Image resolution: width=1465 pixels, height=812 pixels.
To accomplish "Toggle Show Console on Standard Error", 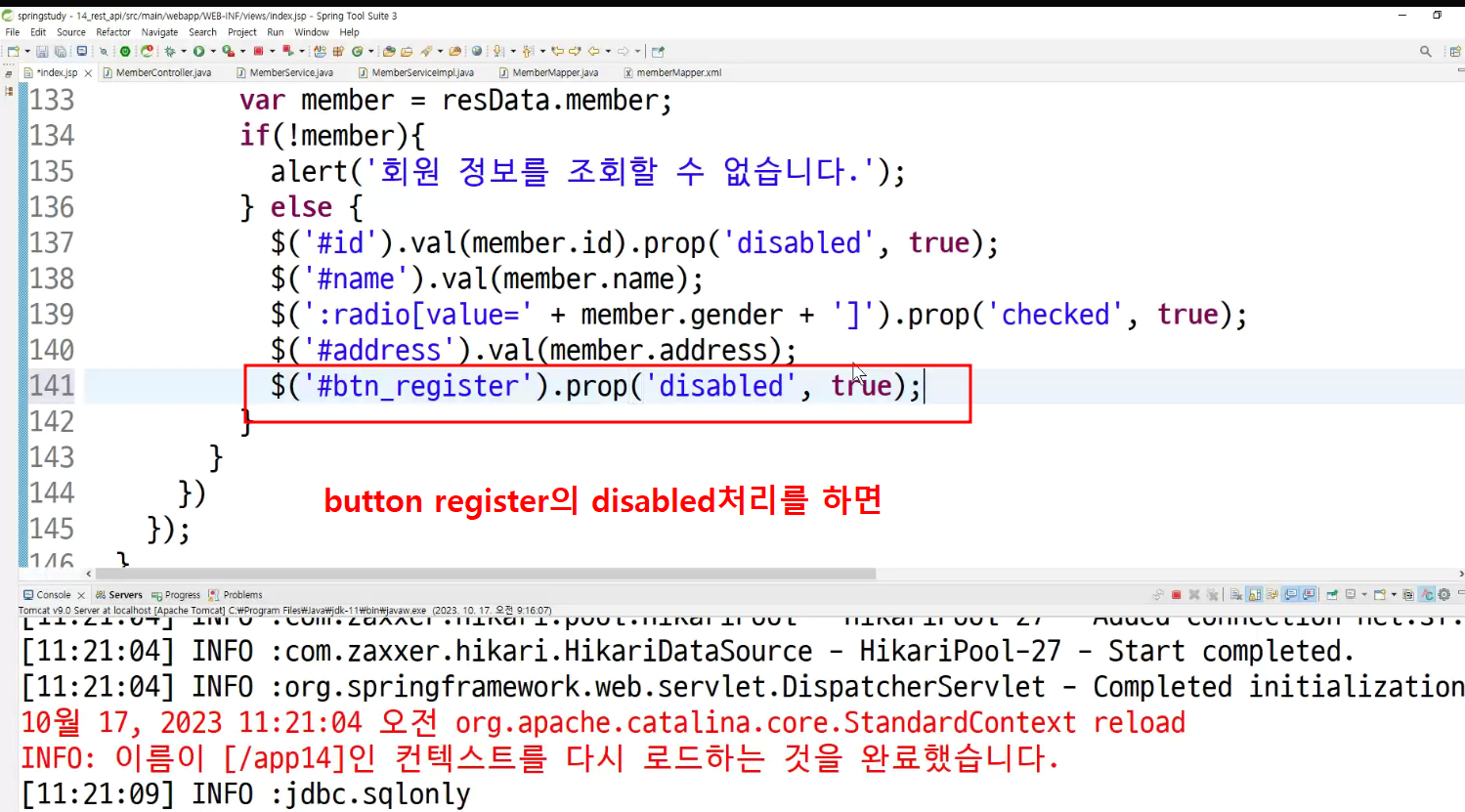I will (x=1309, y=594).
